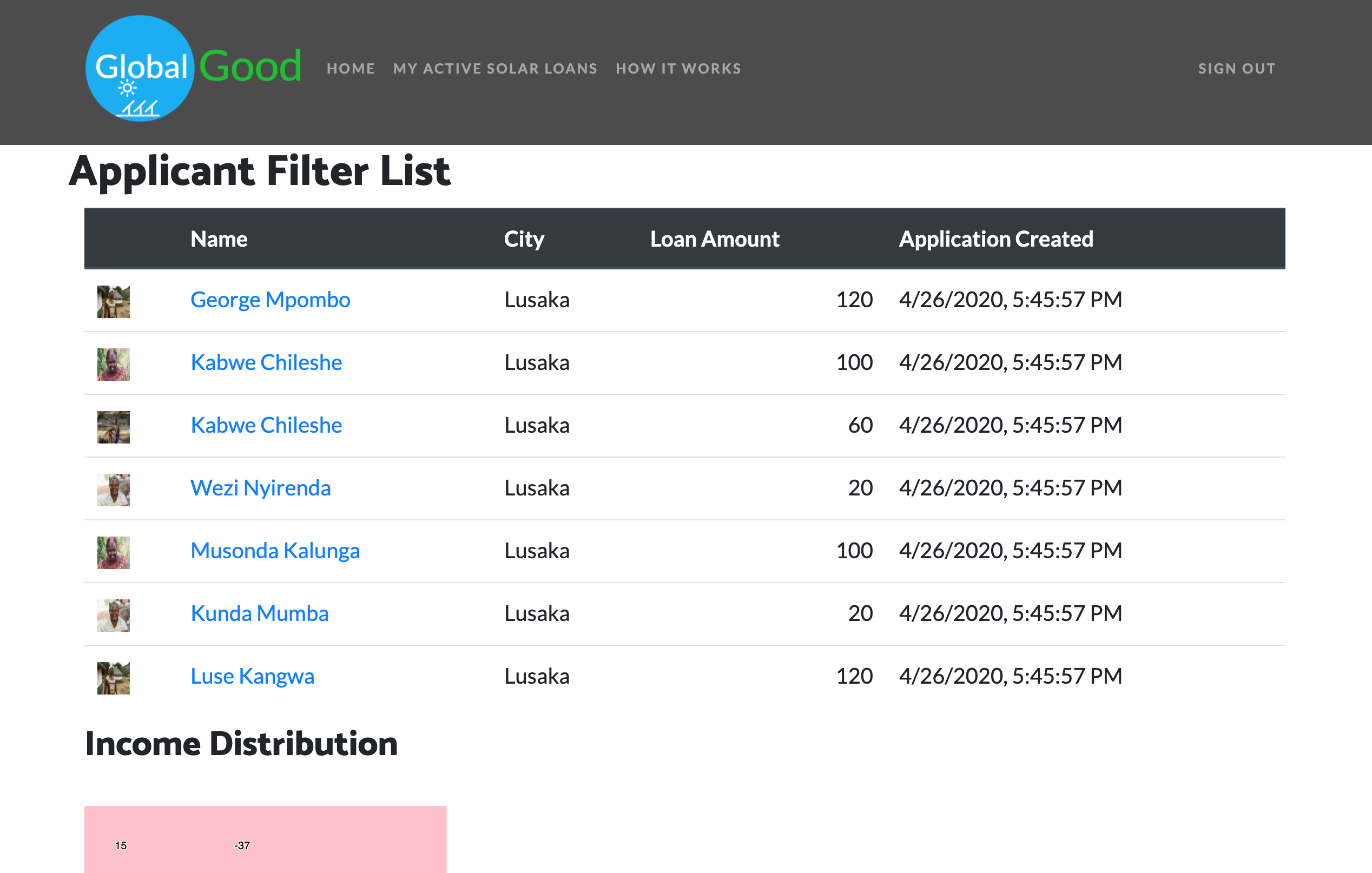Go to My Active Solar Loans
The width and height of the screenshot is (1372, 873).
(494, 69)
